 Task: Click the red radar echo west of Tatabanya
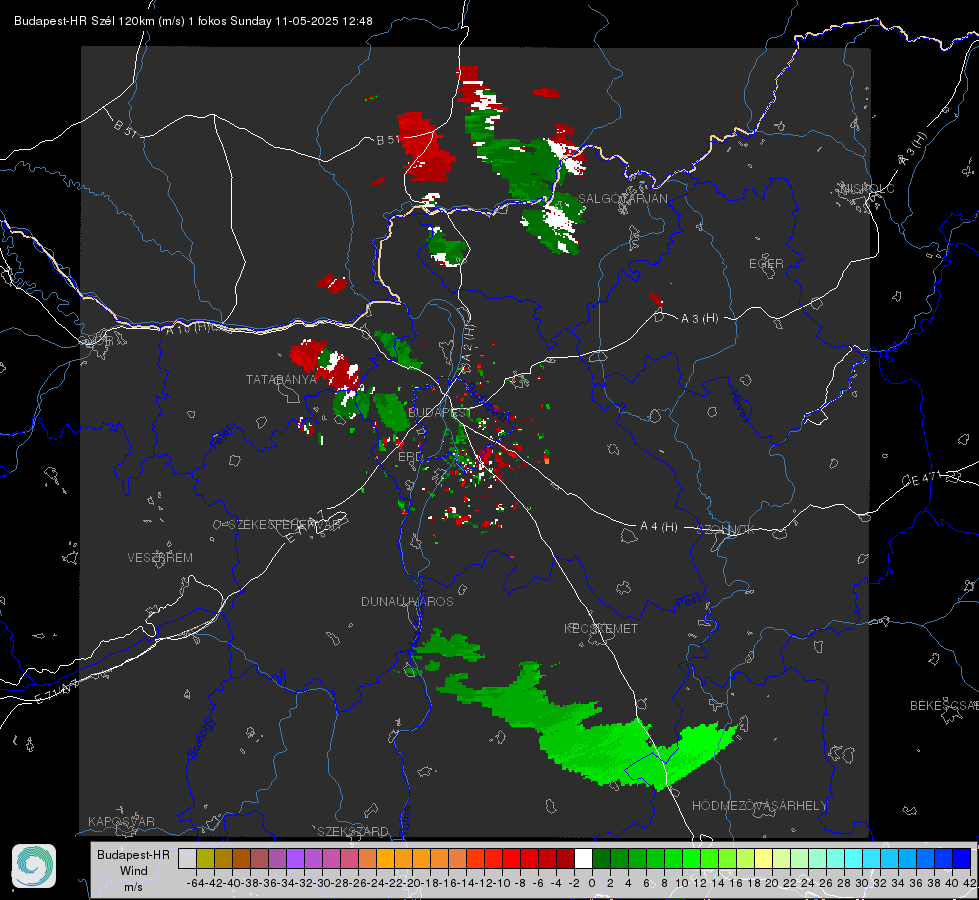(x=307, y=354)
